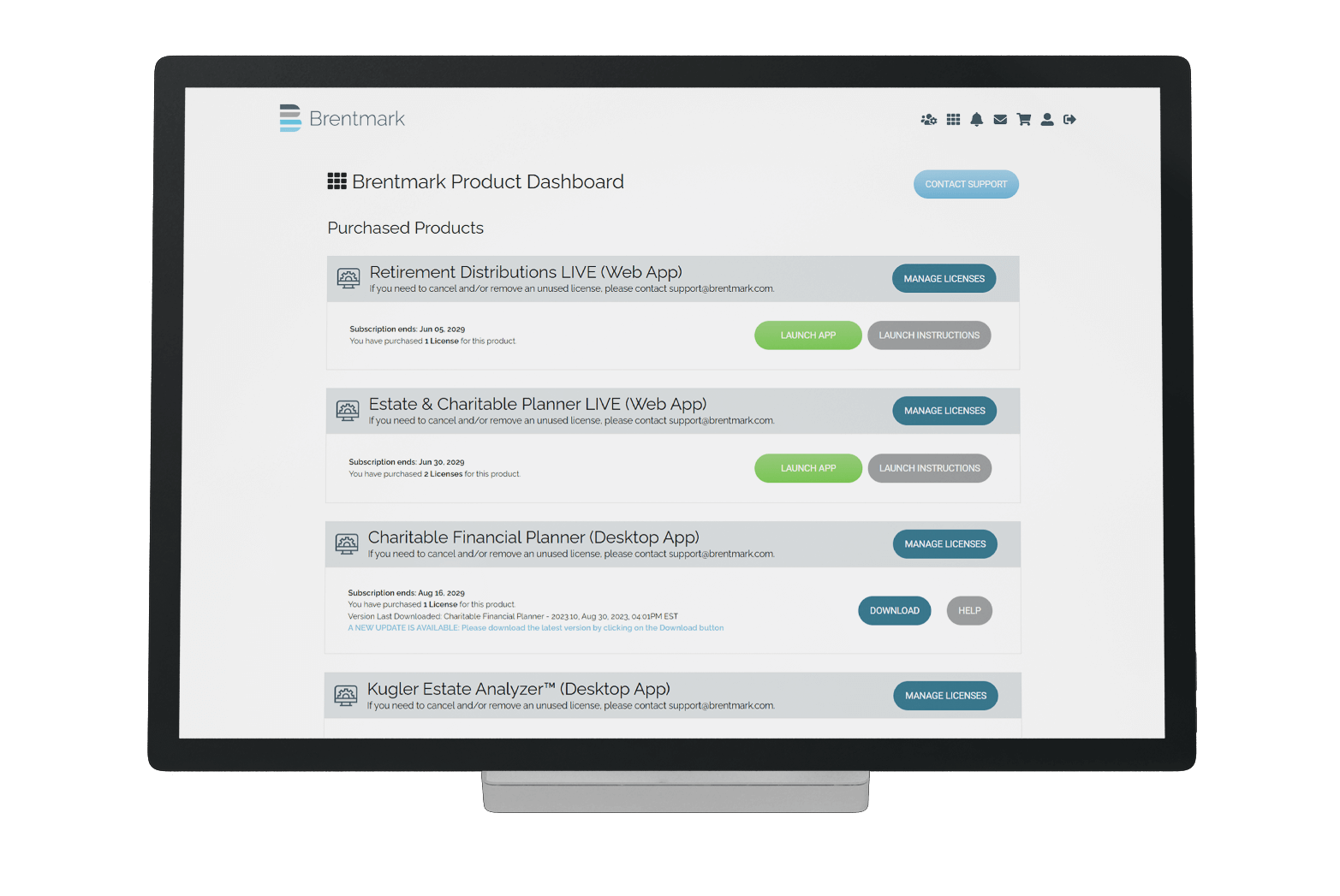Click 'Subscription ends: Jun 30, 2029' text
This screenshot has height=896, width=1340.
point(407,462)
